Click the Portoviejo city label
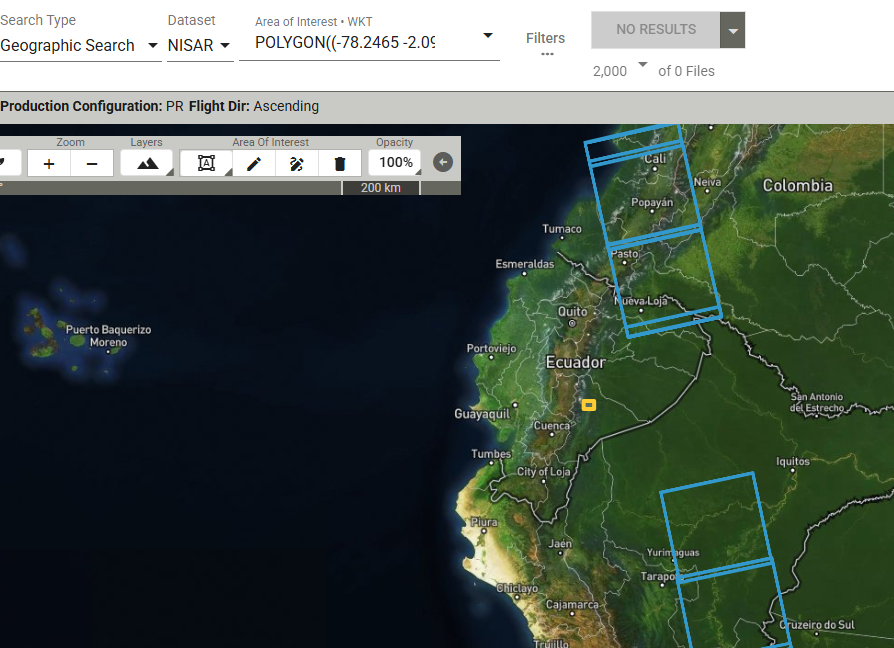894x648 pixels. [x=491, y=348]
